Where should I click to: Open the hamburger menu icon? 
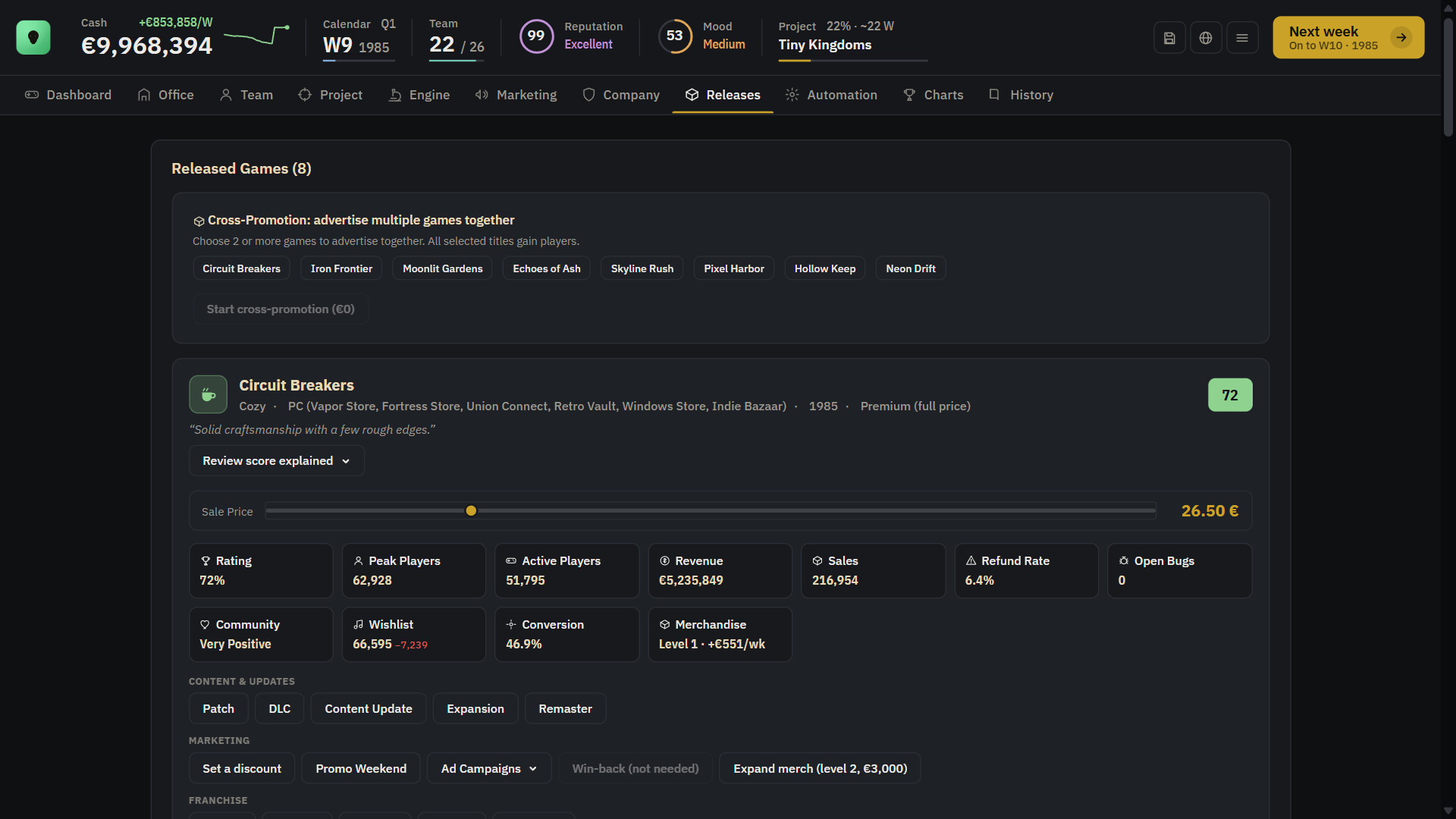[1242, 38]
